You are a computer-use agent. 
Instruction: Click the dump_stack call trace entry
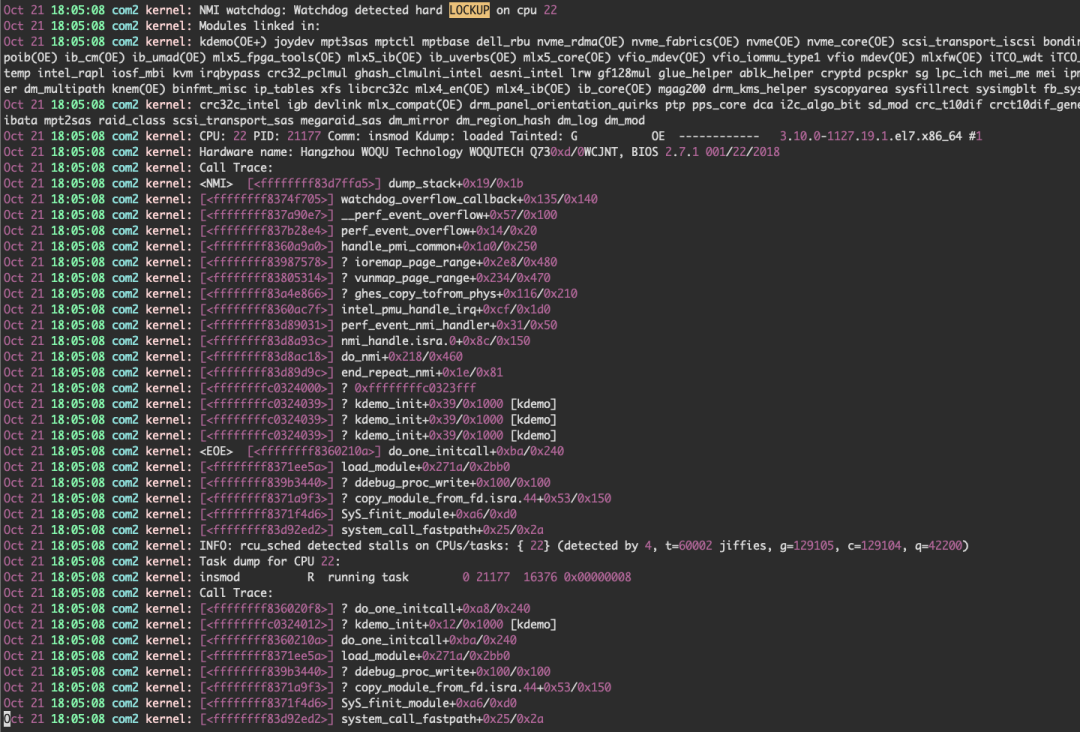click(455, 184)
